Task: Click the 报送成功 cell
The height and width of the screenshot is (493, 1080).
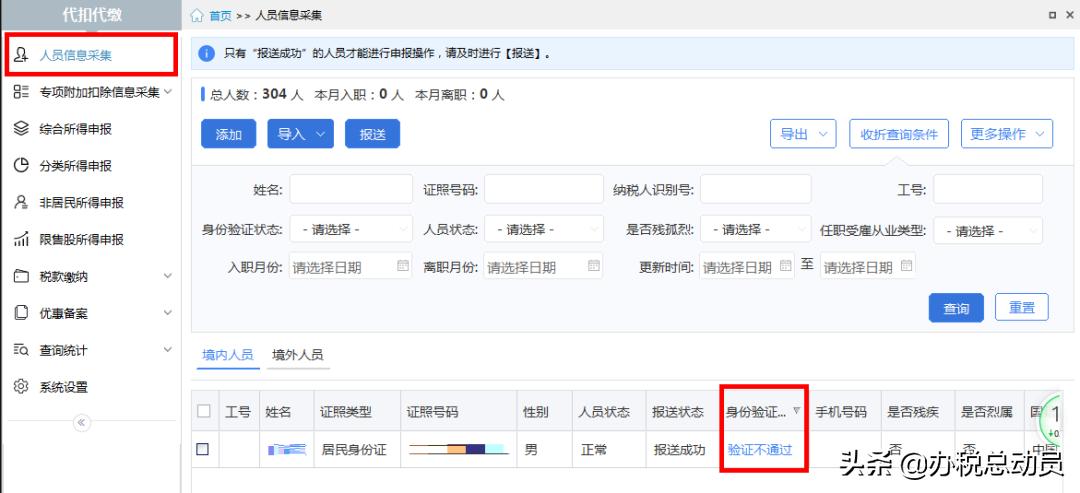Action: coord(680,450)
